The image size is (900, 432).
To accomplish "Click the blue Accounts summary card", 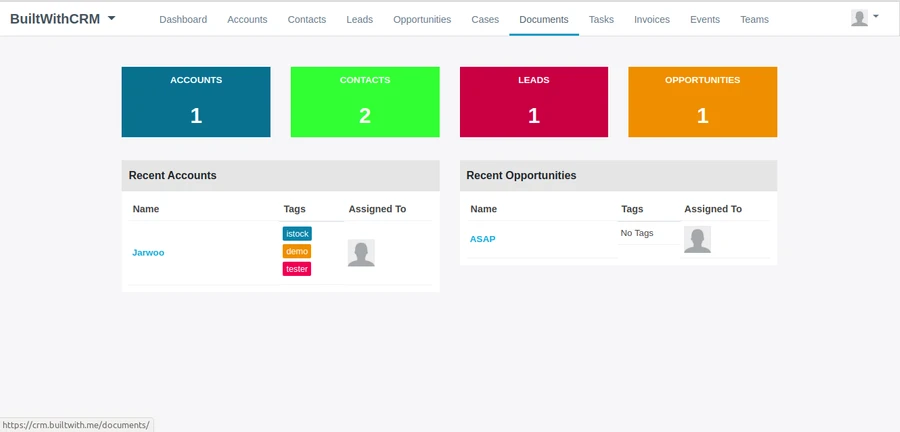I will click(x=196, y=102).
